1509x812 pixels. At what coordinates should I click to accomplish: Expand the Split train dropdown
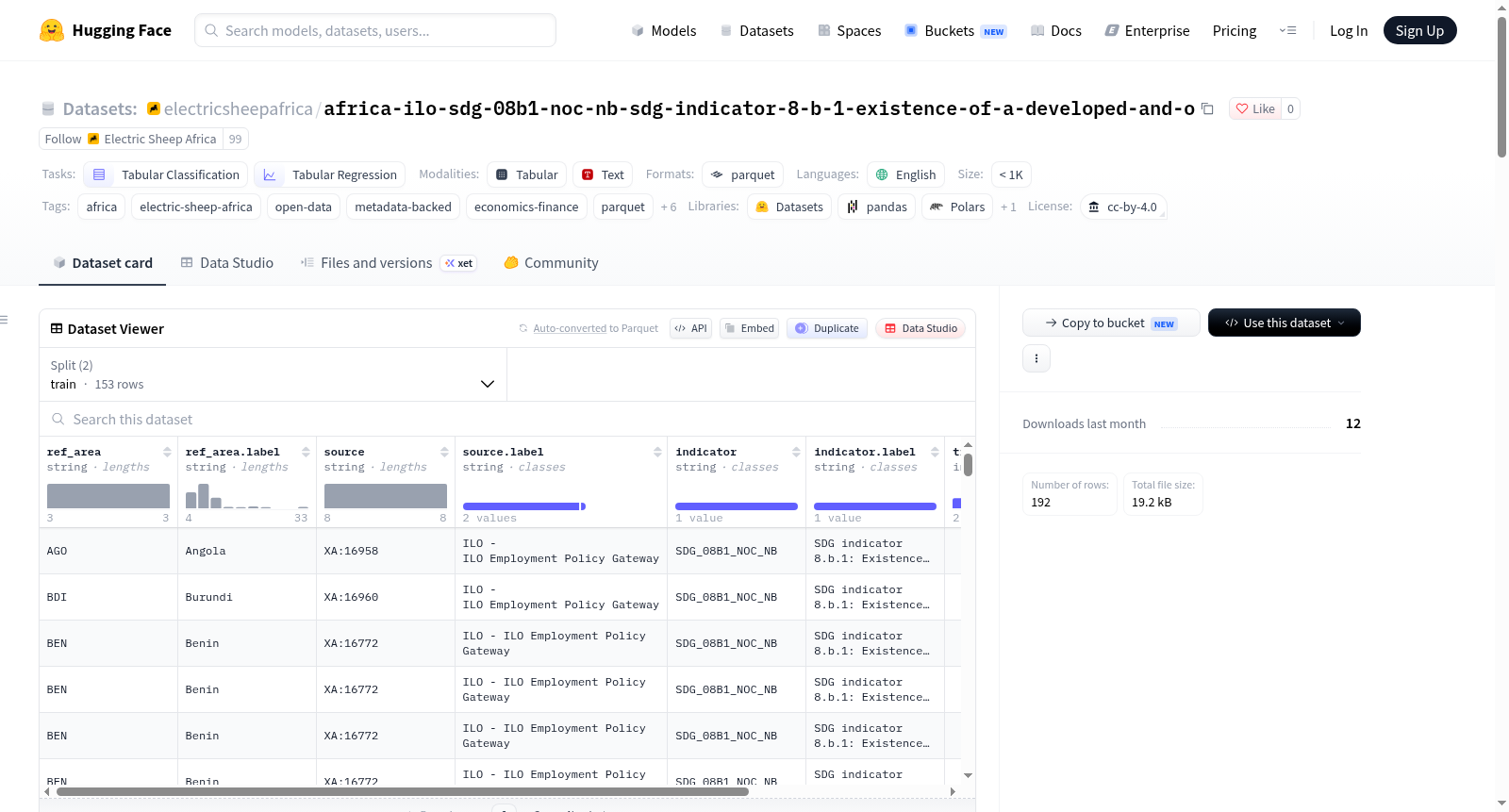pos(273,374)
